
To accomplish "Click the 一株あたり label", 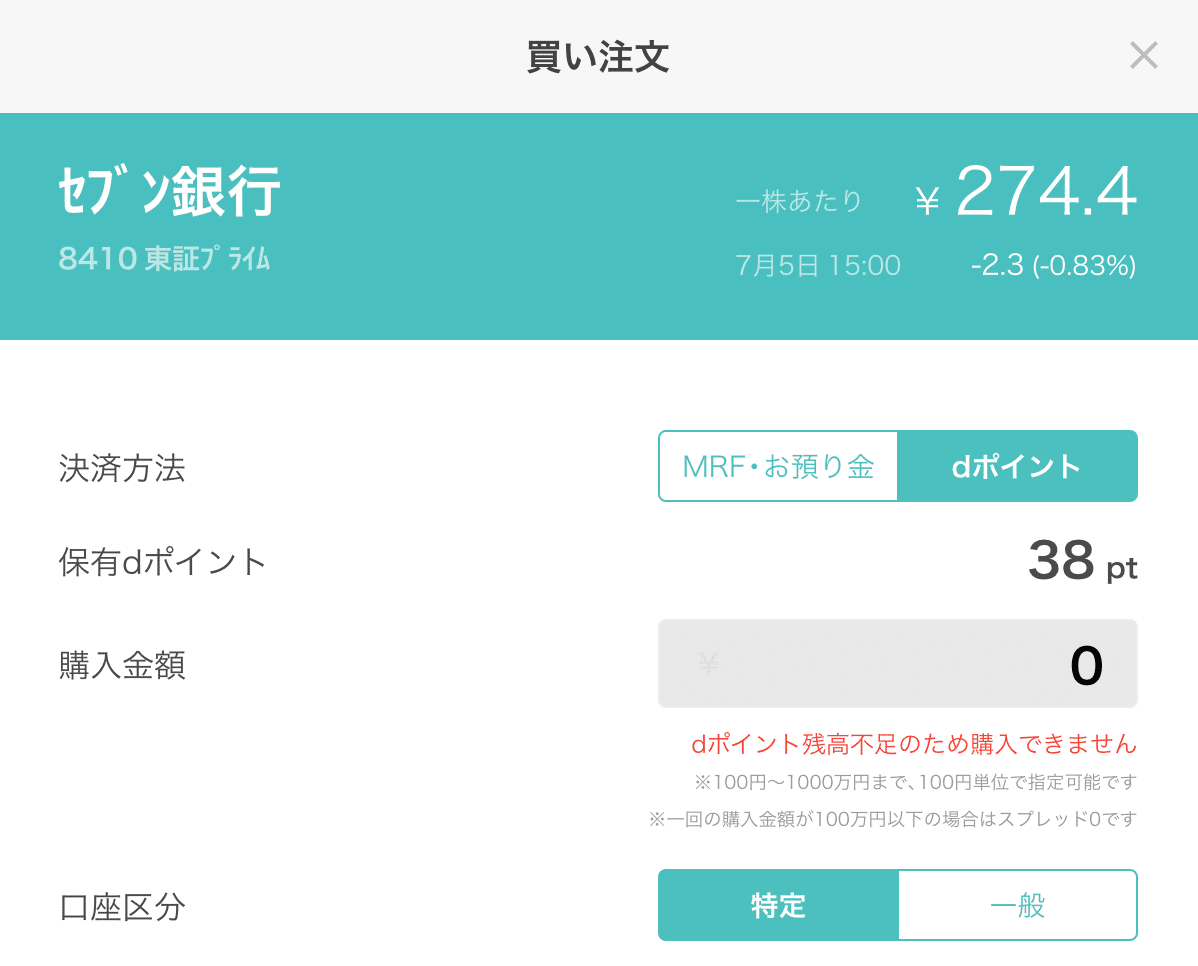I will coord(799,201).
